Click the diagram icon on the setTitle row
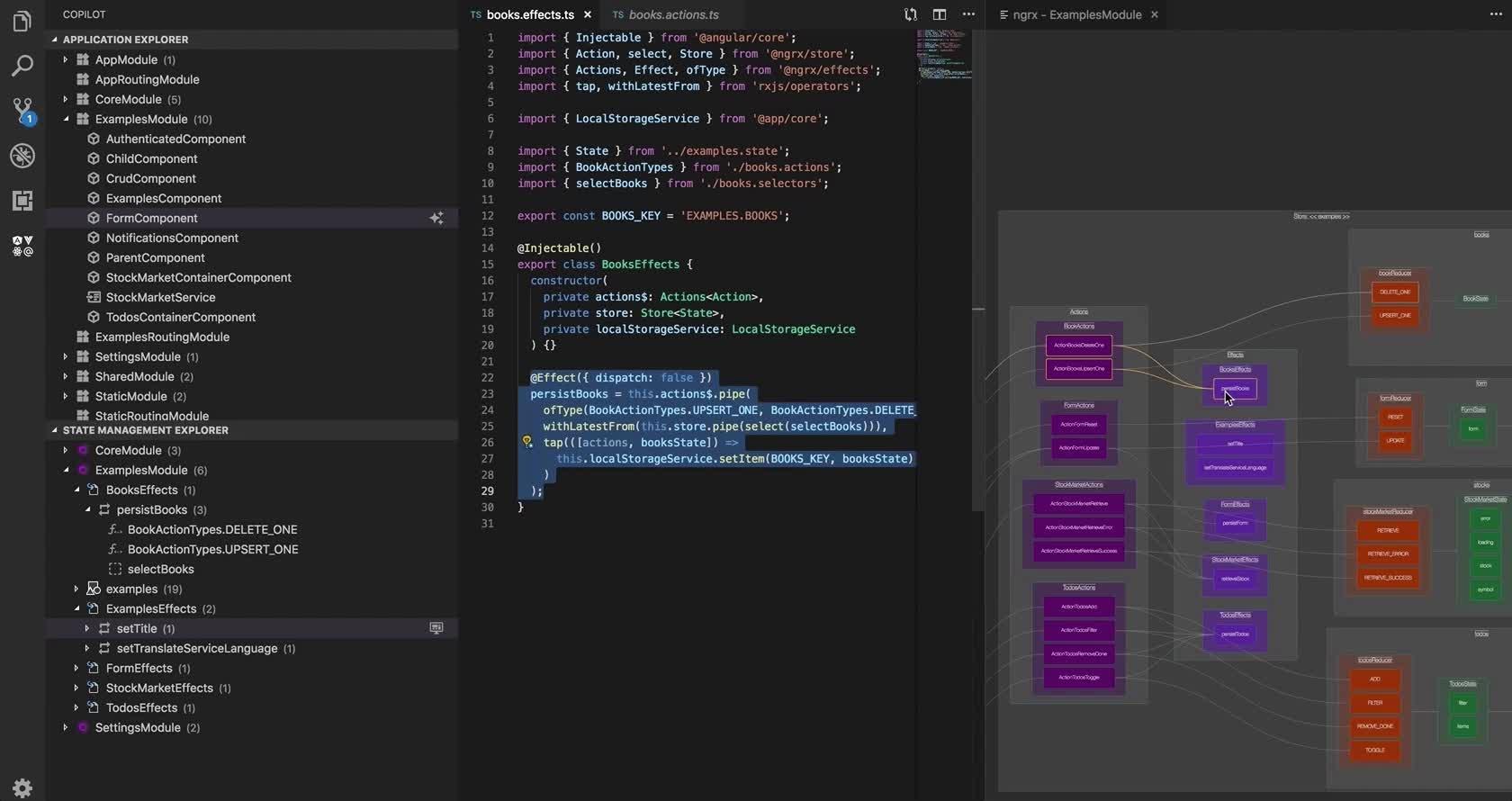This screenshot has width=1512, height=801. (x=436, y=628)
